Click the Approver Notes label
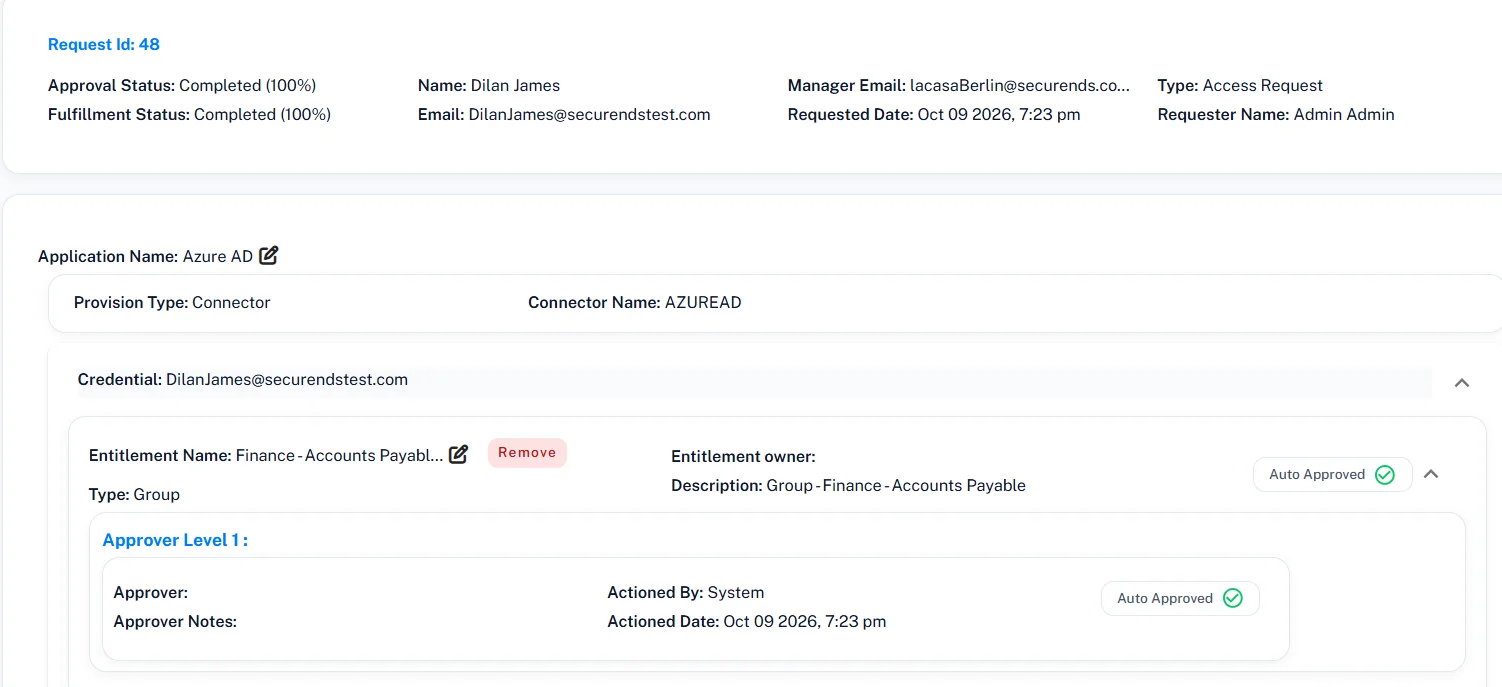1502x687 pixels. [175, 621]
